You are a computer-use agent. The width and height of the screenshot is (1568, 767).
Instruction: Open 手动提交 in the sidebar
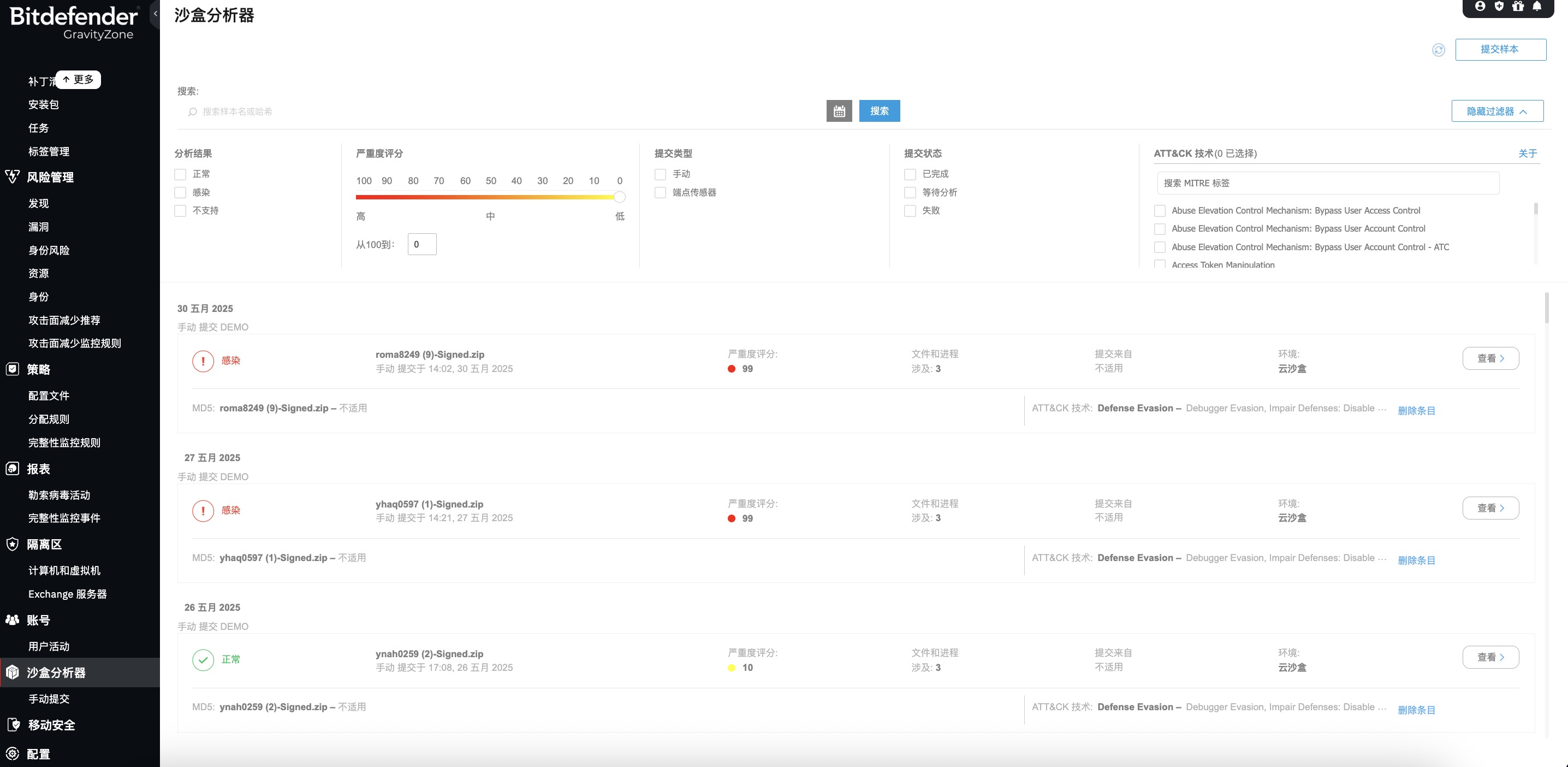pyautogui.click(x=49, y=699)
